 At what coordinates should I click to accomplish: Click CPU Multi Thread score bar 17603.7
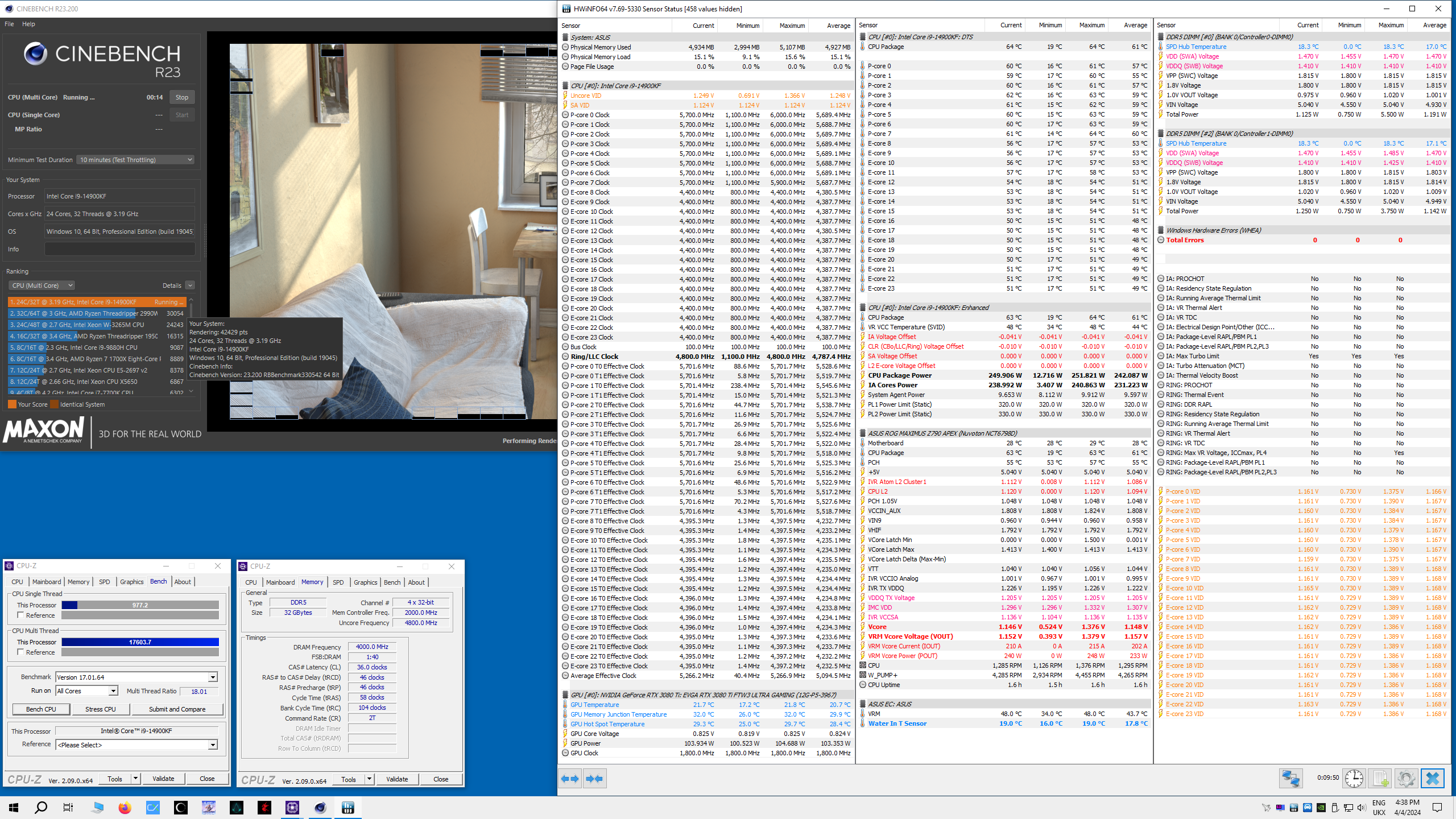140,642
